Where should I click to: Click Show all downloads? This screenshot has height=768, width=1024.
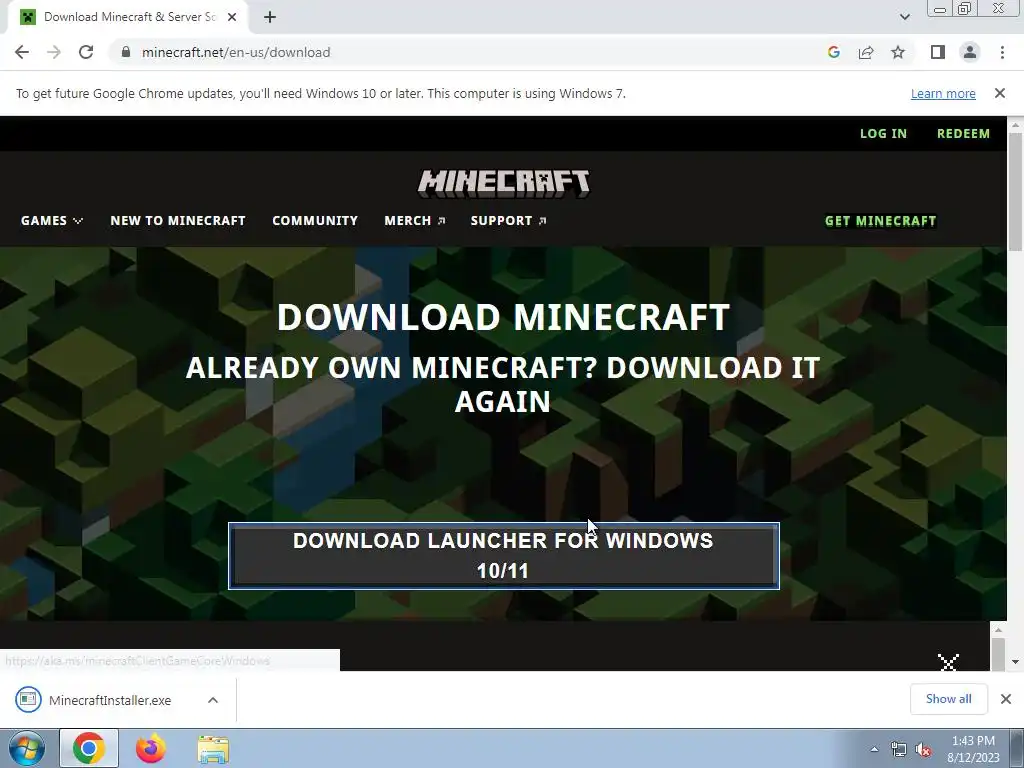pos(948,699)
